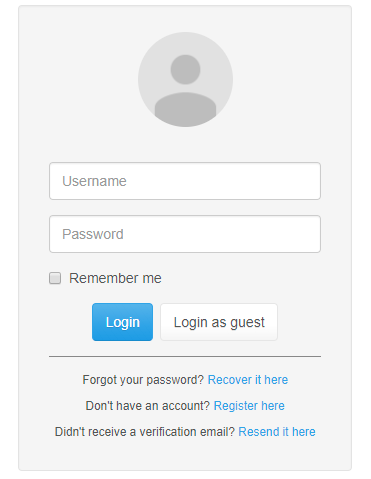Toggle Remember me via its label text
This screenshot has height=479, width=371.
click(x=115, y=278)
